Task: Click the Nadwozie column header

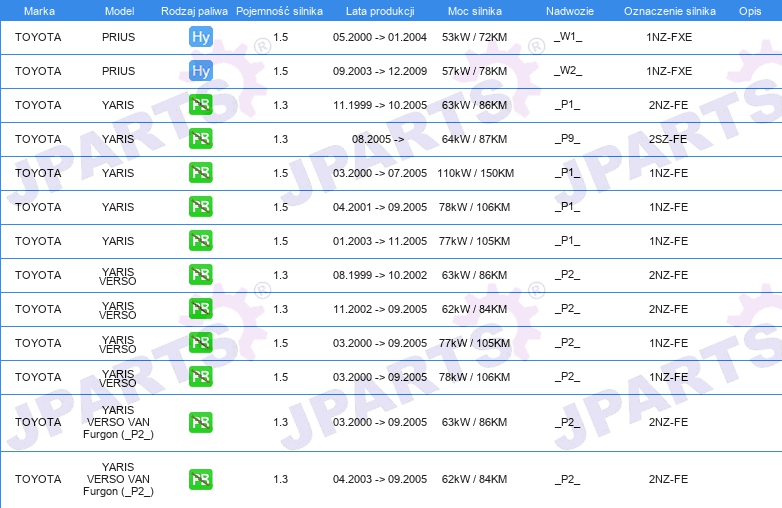Action: [570, 11]
